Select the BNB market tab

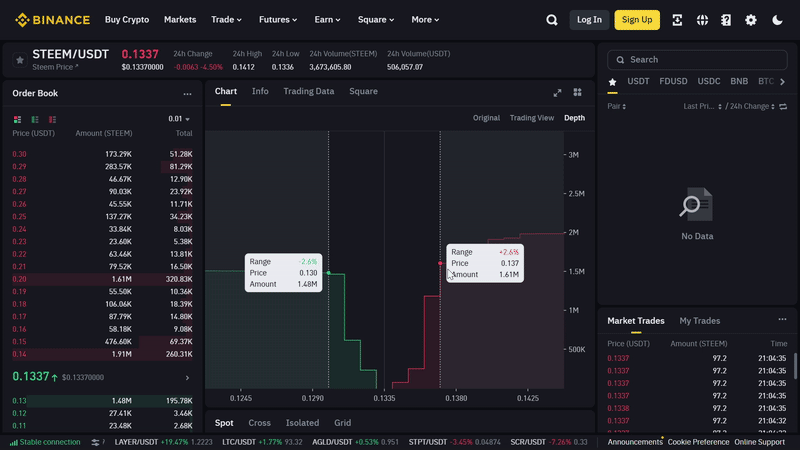[739, 81]
